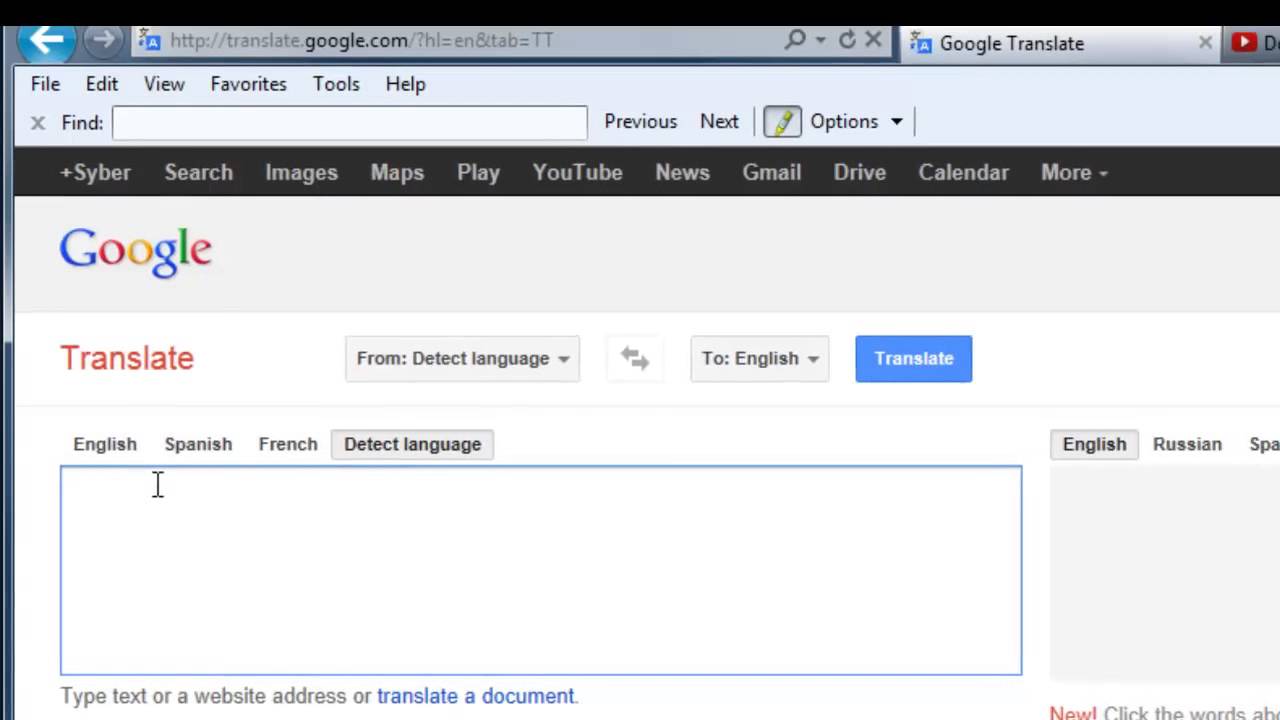This screenshot has height=720, width=1280.
Task: Go to Google Images link
Action: (301, 172)
